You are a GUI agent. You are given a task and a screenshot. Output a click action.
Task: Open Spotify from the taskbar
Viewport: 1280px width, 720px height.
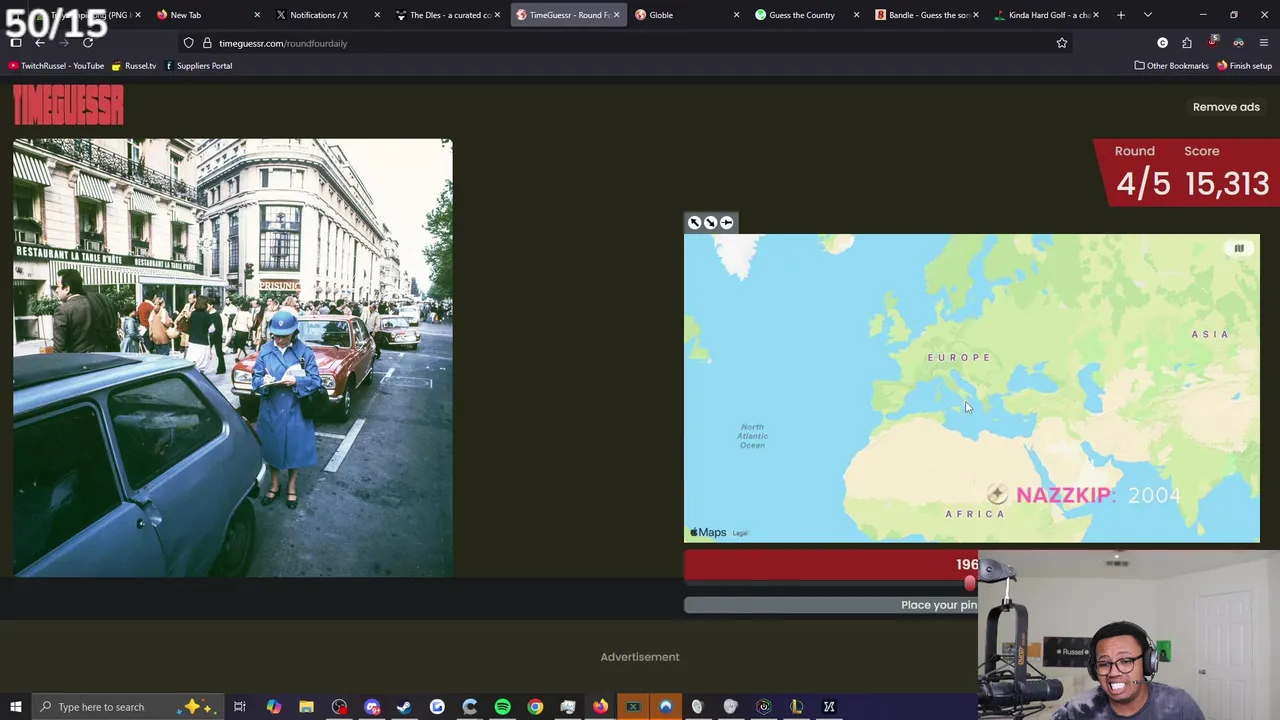click(502, 707)
